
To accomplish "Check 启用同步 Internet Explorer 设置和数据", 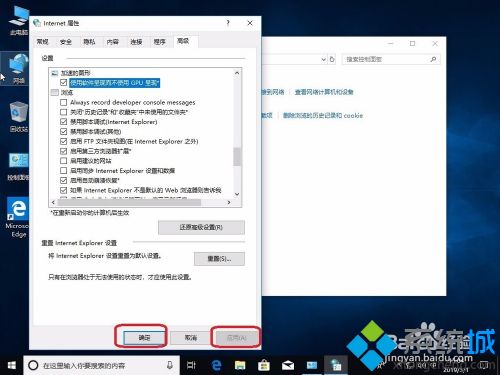I will (x=64, y=171).
